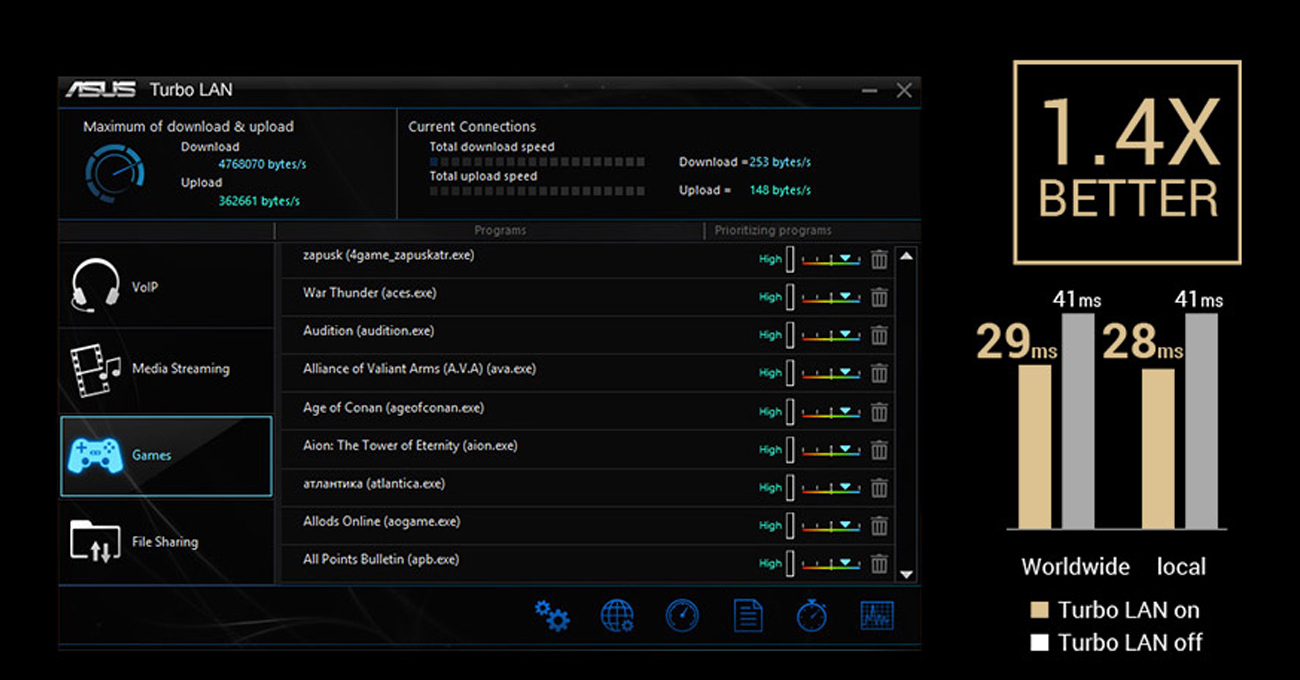Screen dimensions: 1300x680
Task: Click the VoIP headset icon
Action: point(95,286)
